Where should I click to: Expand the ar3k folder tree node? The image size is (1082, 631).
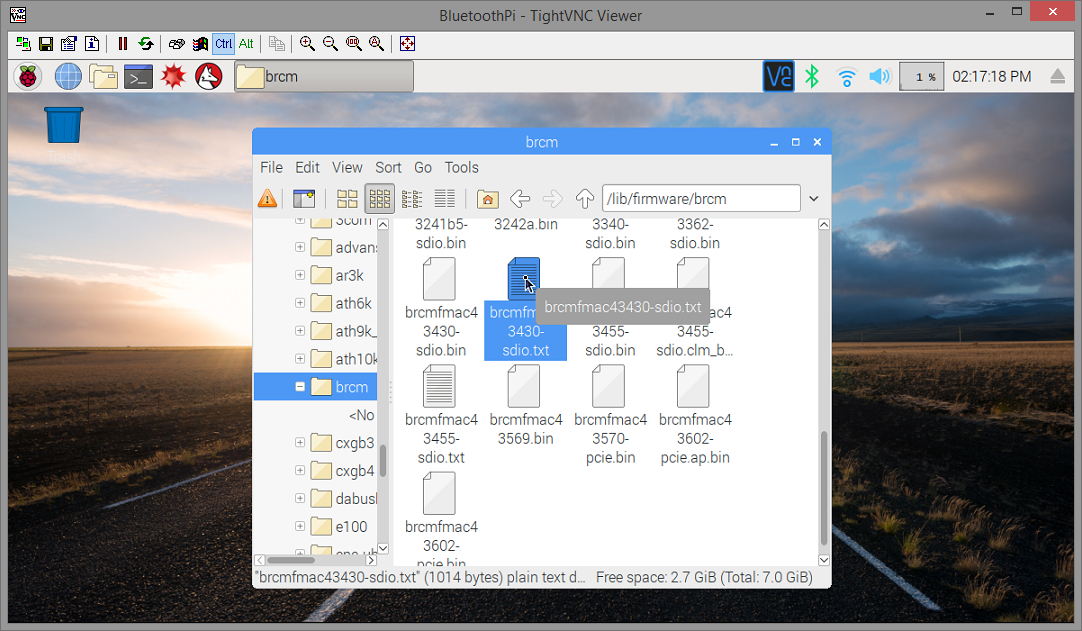click(x=300, y=275)
